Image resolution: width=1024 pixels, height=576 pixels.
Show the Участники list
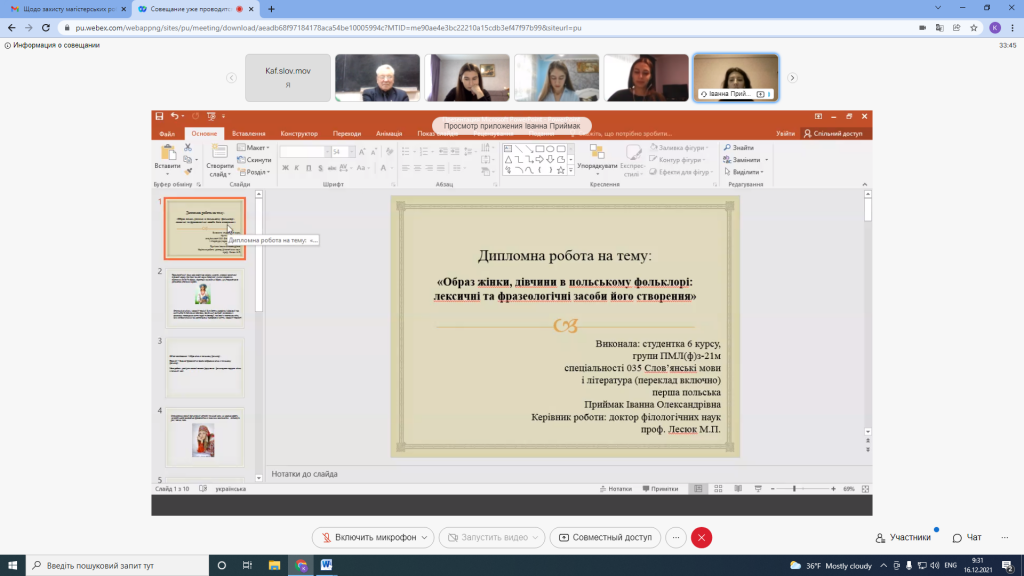903,537
